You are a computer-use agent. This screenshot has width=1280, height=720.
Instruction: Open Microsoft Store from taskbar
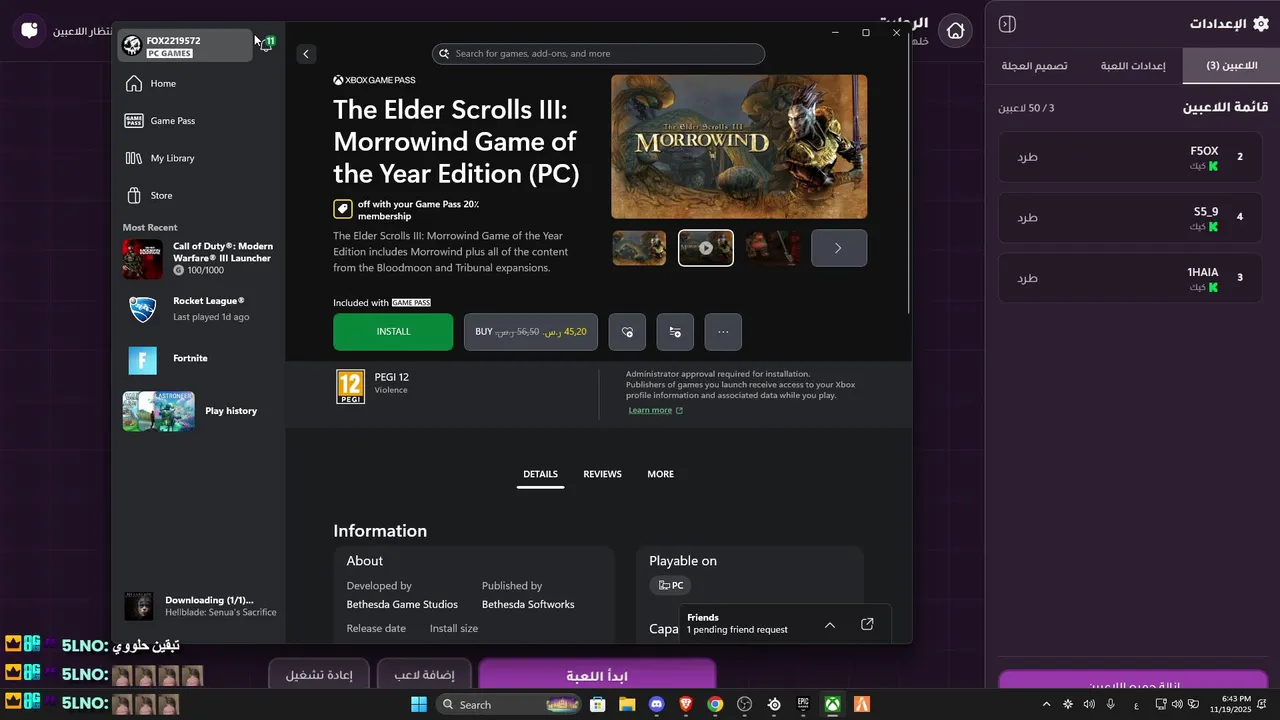coord(597,704)
